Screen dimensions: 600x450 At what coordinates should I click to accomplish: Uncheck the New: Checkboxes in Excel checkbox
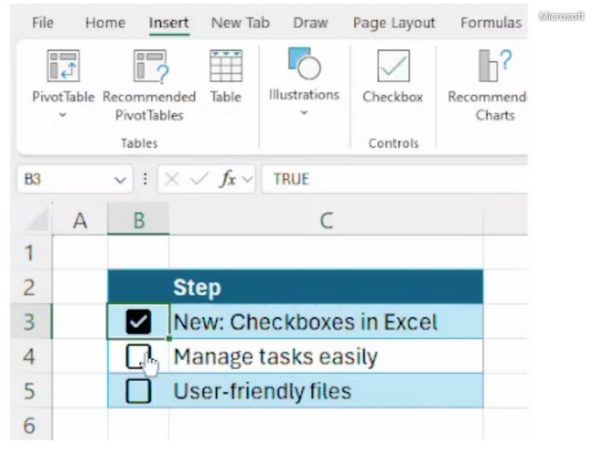[138, 321]
